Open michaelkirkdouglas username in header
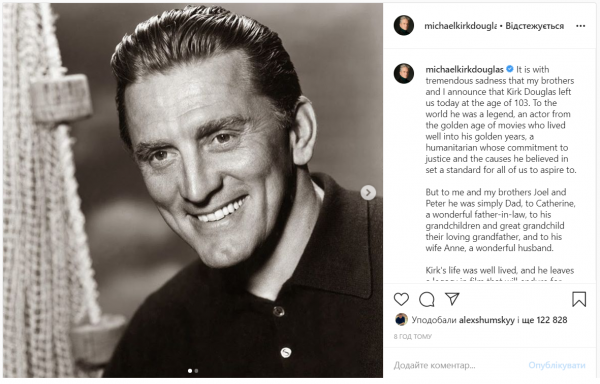The image size is (600, 384). 460,26
